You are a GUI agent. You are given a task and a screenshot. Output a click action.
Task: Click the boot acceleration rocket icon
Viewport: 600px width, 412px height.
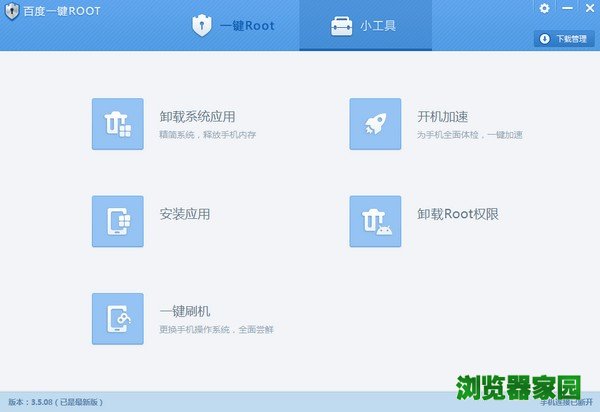click(x=375, y=124)
